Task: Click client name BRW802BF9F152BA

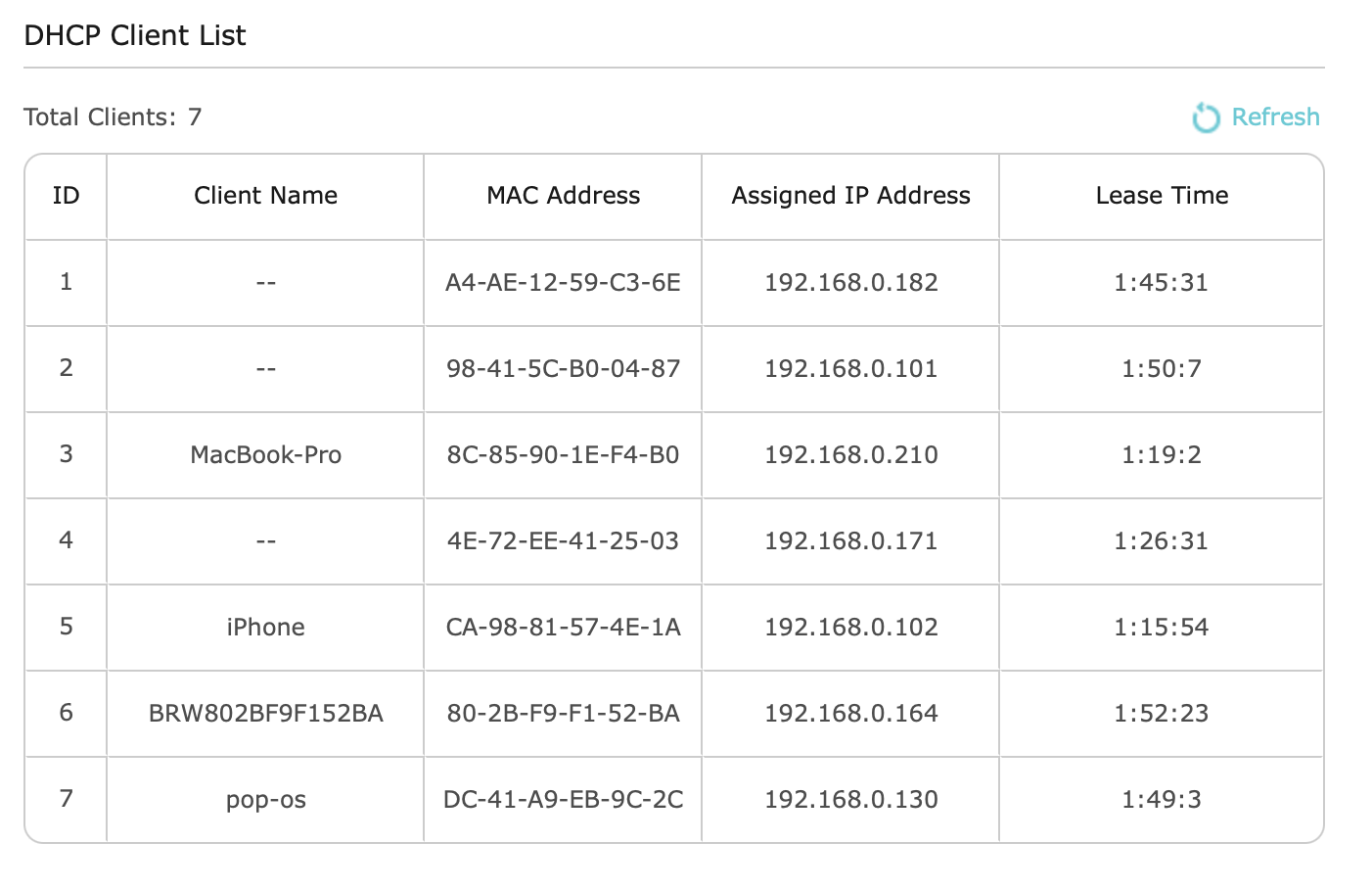Action: [265, 714]
